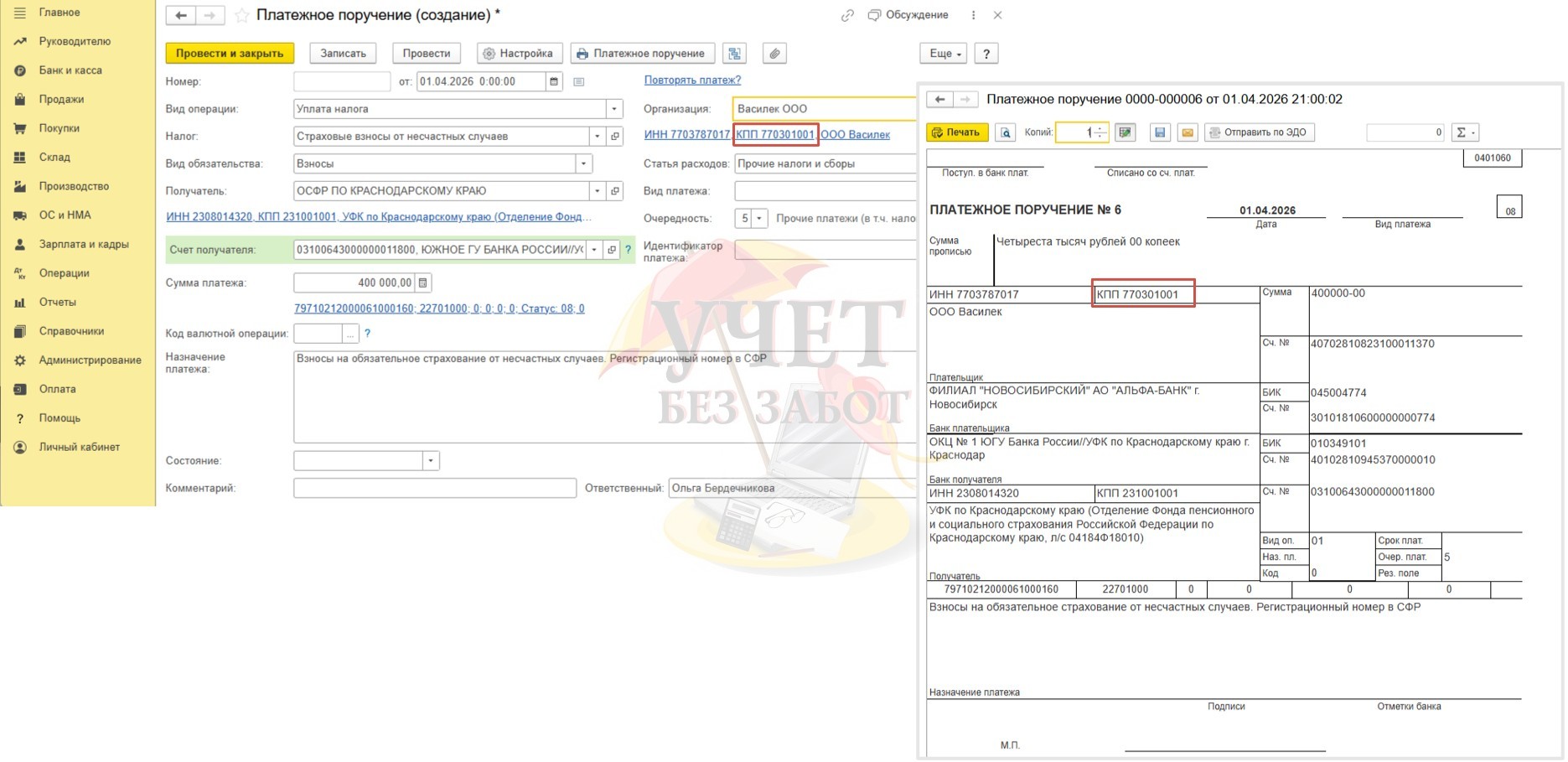Expand the Вид обязательства dropdown

[x=584, y=163]
